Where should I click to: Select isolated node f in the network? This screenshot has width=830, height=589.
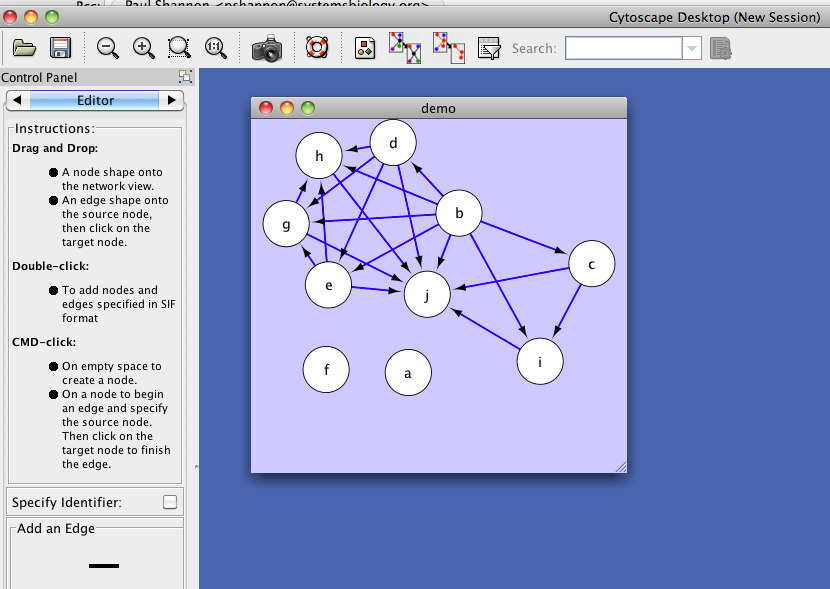[x=326, y=369]
